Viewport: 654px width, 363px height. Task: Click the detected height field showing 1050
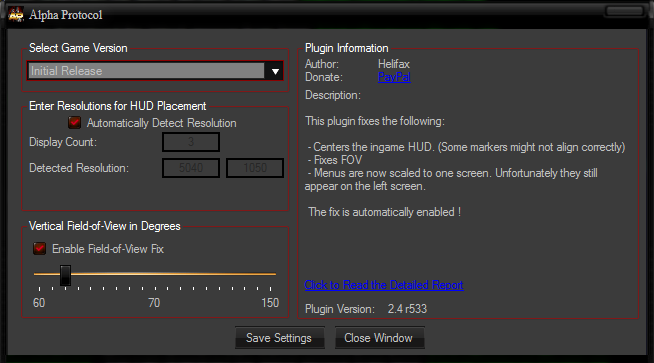coord(255,168)
